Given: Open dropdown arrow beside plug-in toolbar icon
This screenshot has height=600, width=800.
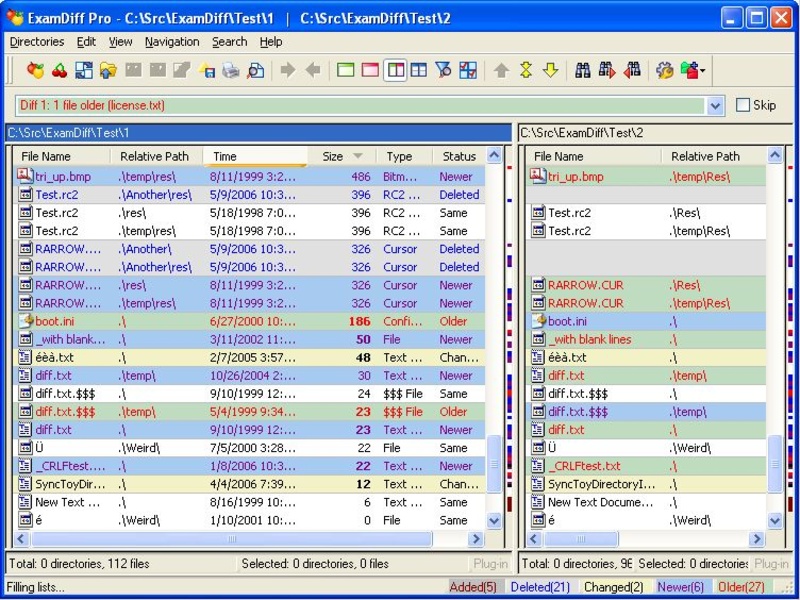Looking at the screenshot, I should click(x=703, y=71).
